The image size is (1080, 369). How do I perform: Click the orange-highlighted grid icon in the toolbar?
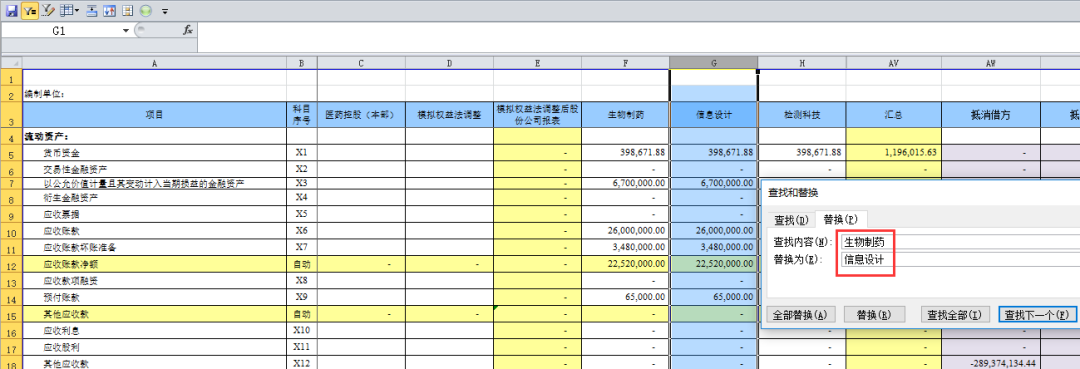click(127, 10)
